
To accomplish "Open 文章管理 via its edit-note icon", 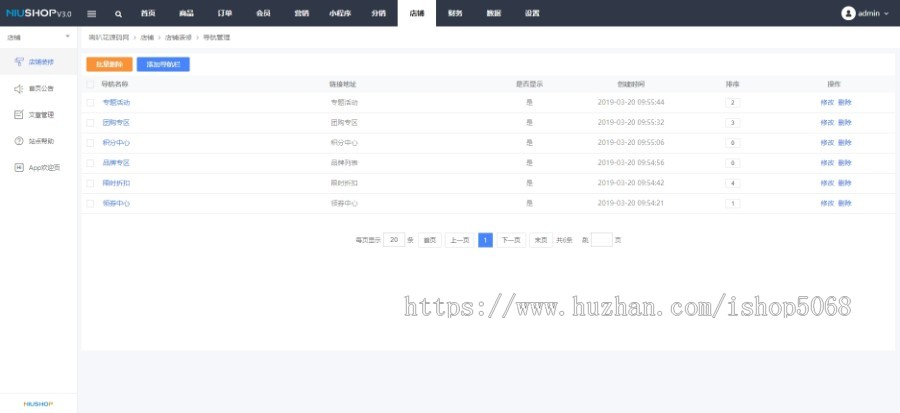I will [x=19, y=115].
